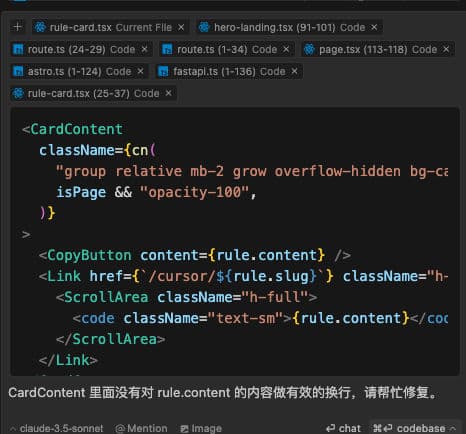The height and width of the screenshot is (434, 466).
Task: Expand the chevron next to codebase
Action: (453, 428)
